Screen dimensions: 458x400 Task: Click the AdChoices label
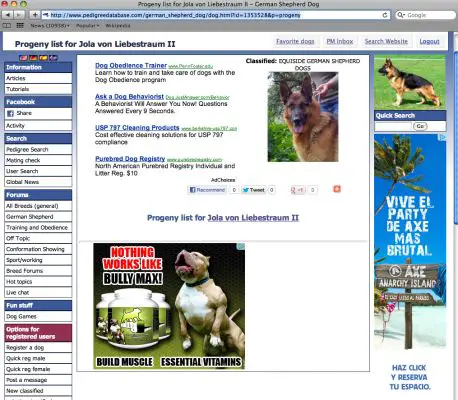click(223, 180)
